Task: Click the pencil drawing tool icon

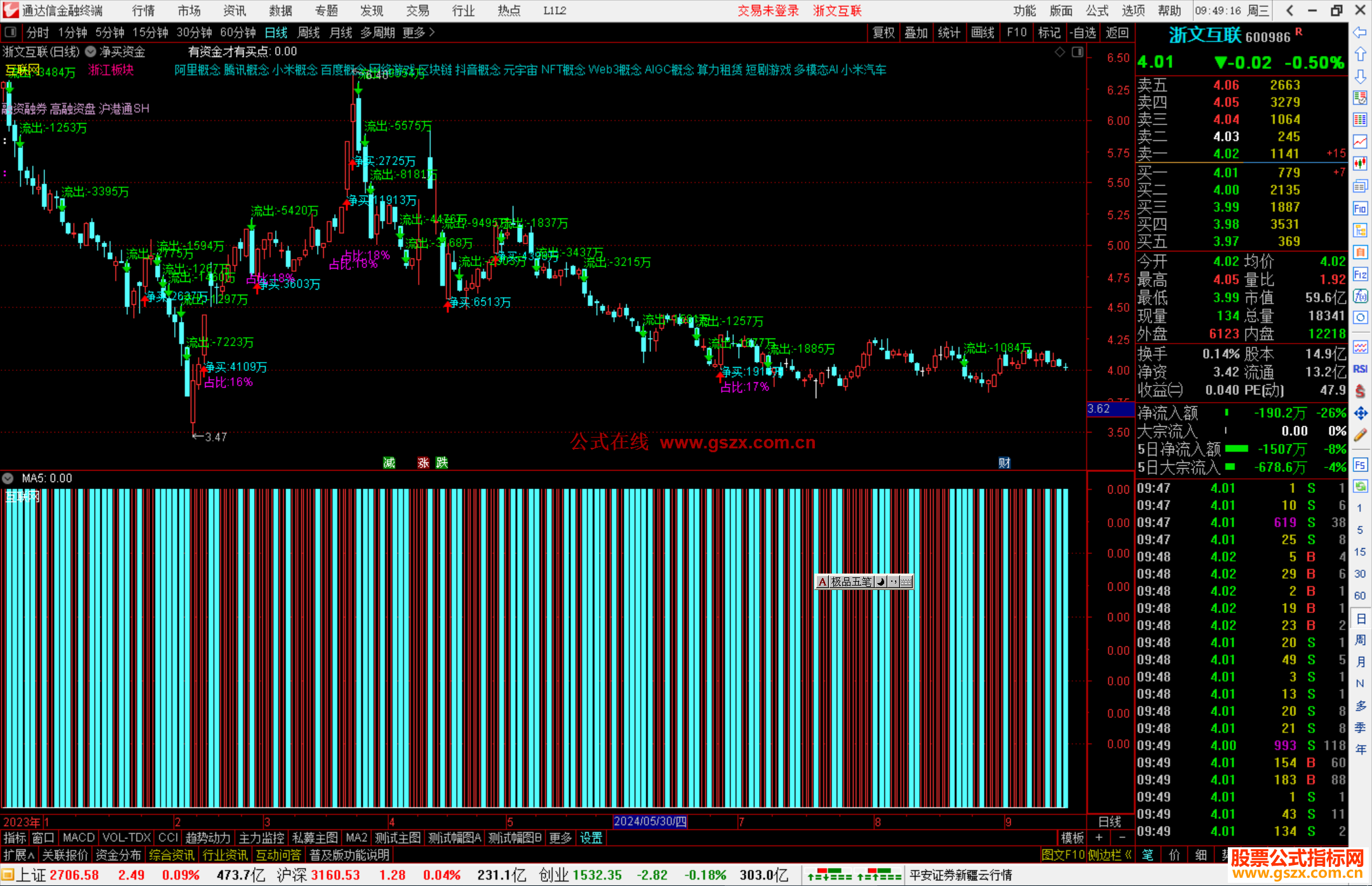Action: point(1360,436)
